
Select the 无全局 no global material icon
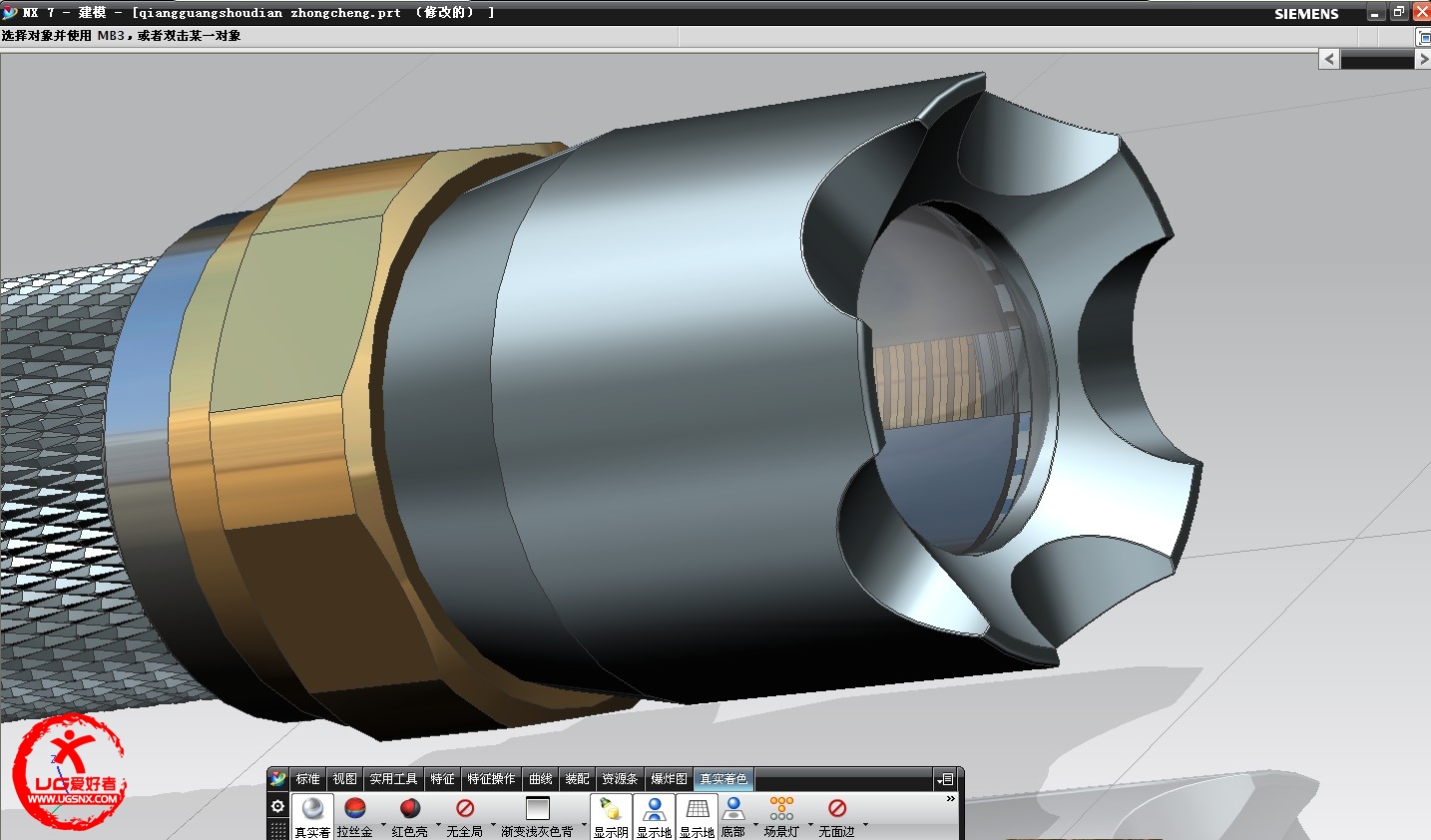[x=464, y=808]
